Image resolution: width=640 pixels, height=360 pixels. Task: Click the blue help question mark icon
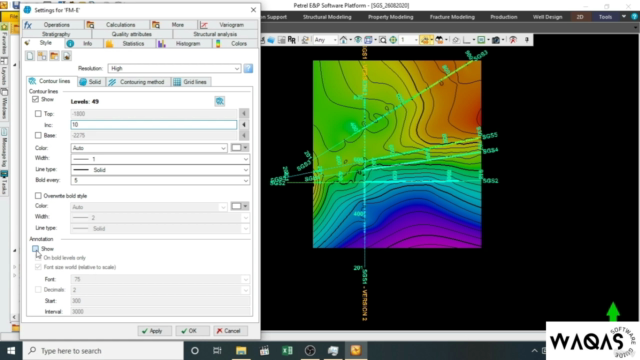pyautogui.click(x=248, y=68)
